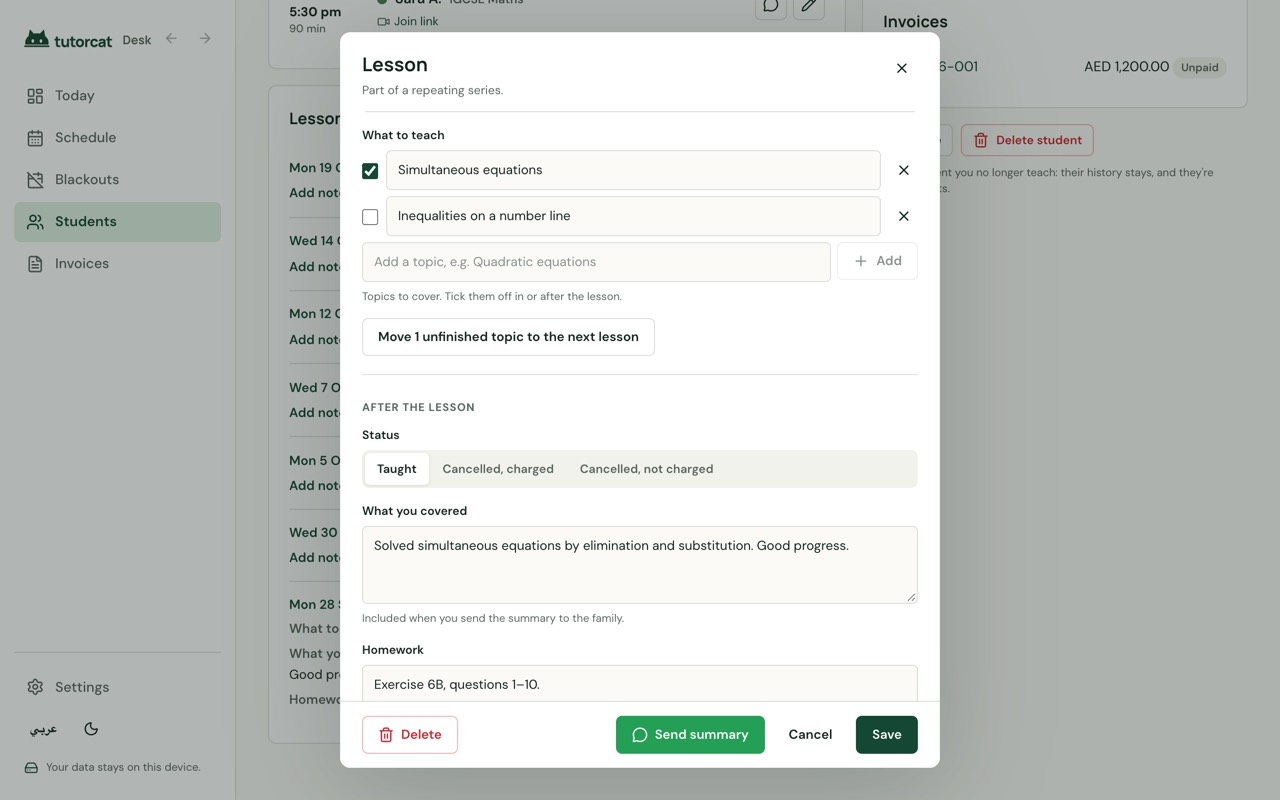The image size is (1280, 800).
Task: Open Schedule in the sidebar
Action: pos(117,138)
